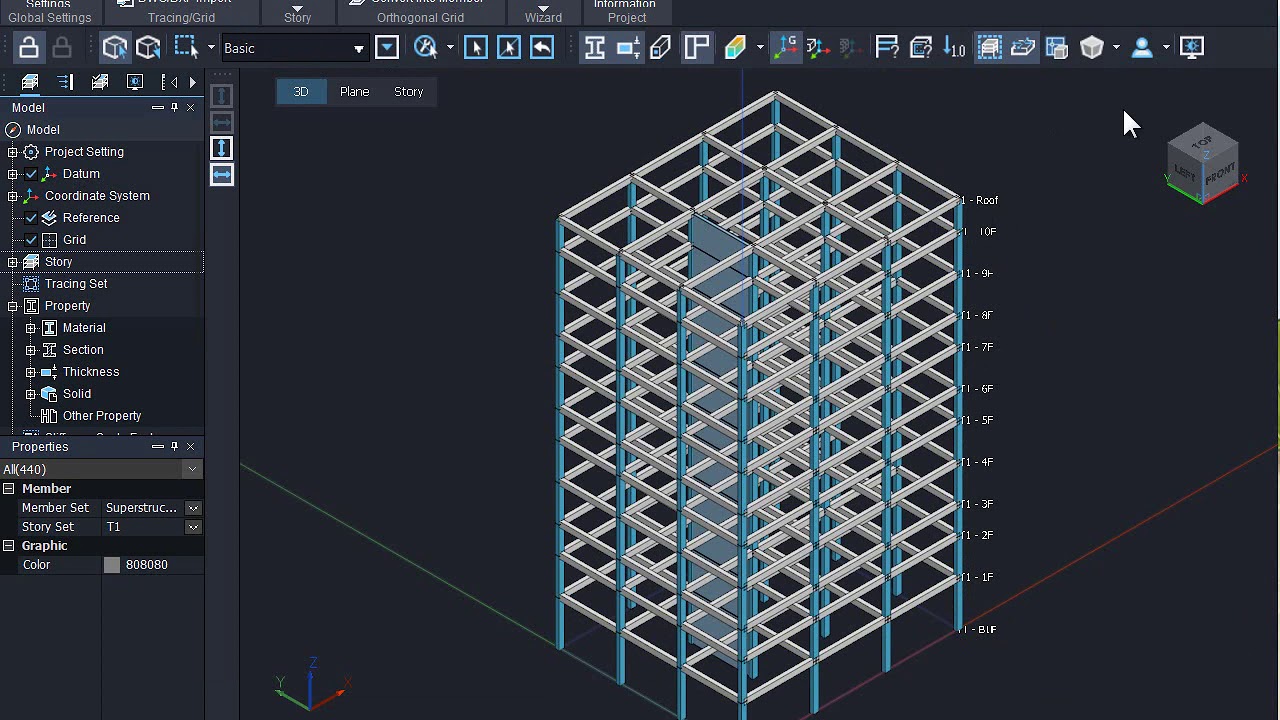
Task: Switch to the Story view tab
Action: 409,92
